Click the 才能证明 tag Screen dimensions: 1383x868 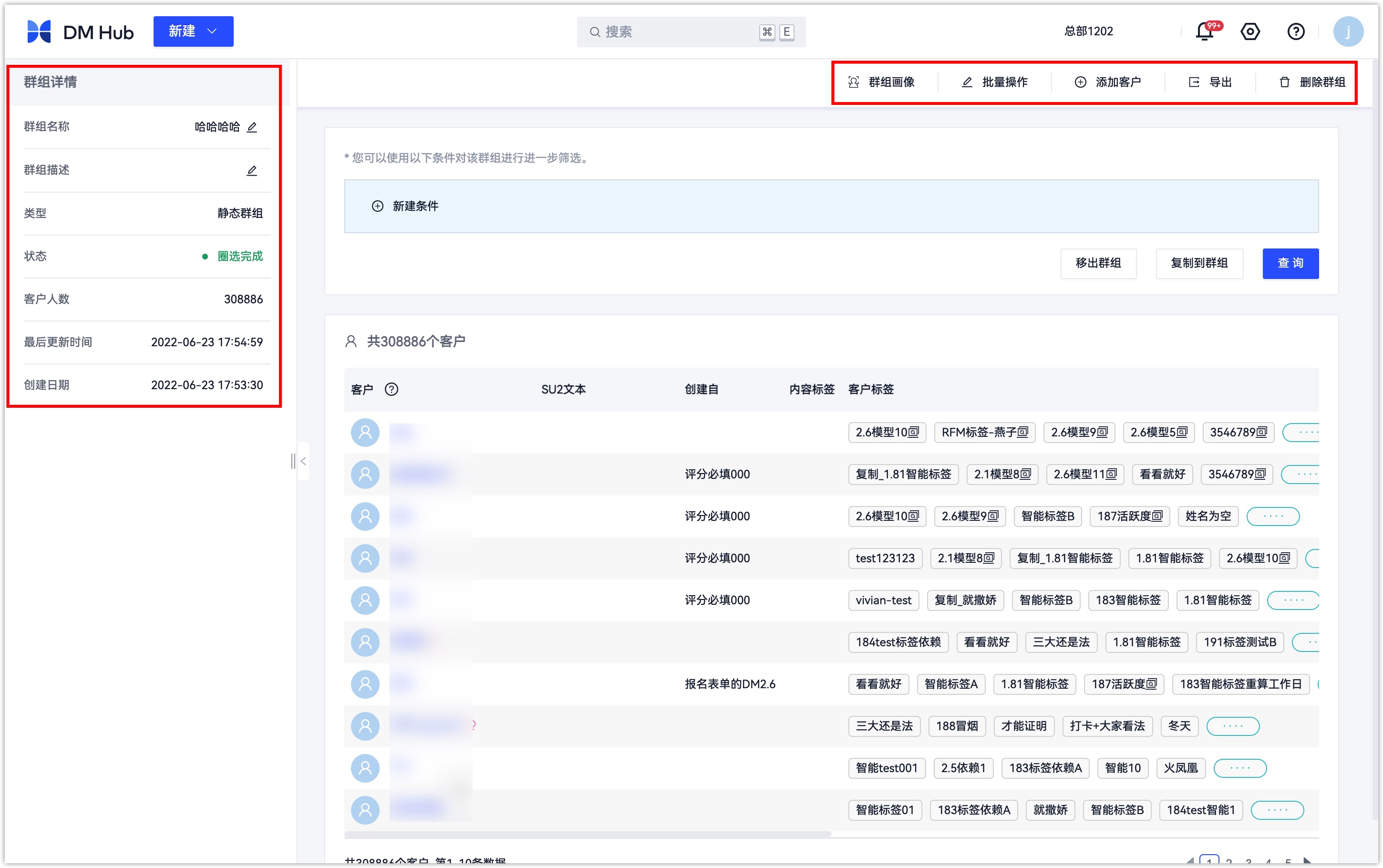pyautogui.click(x=1024, y=726)
